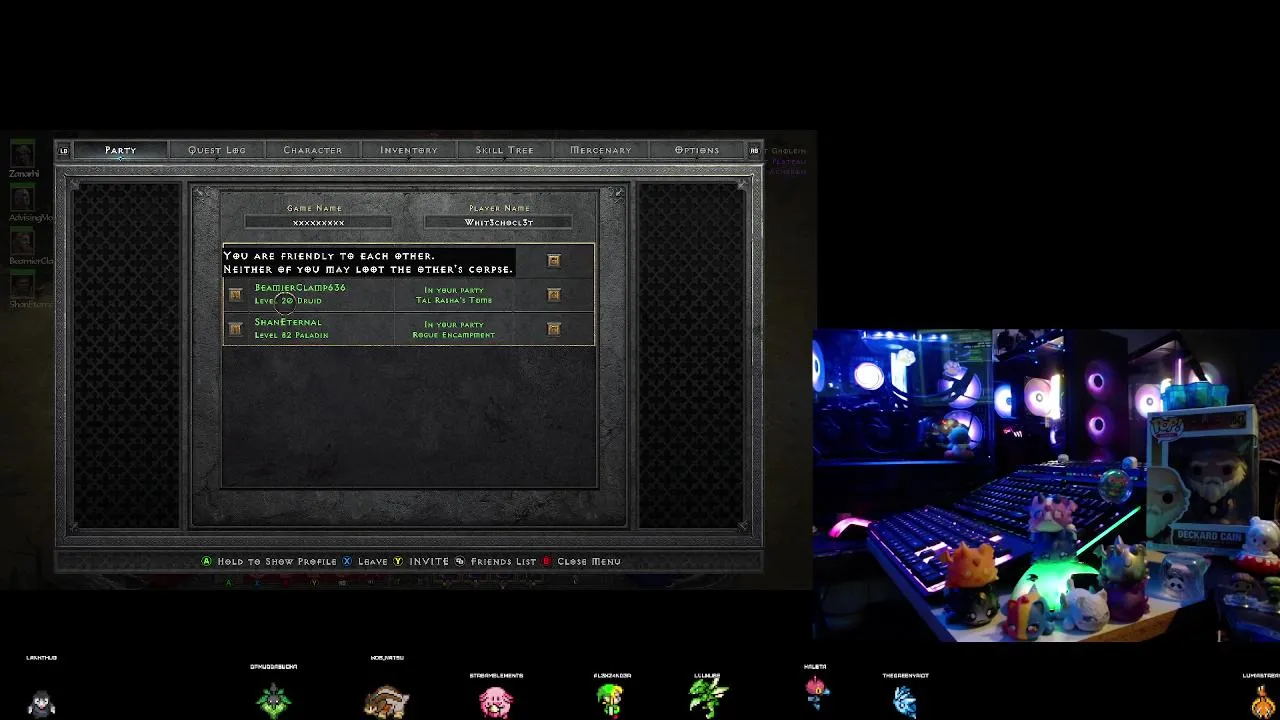
Task: Click the 'Level 82 Paladin' text
Action: pos(291,335)
